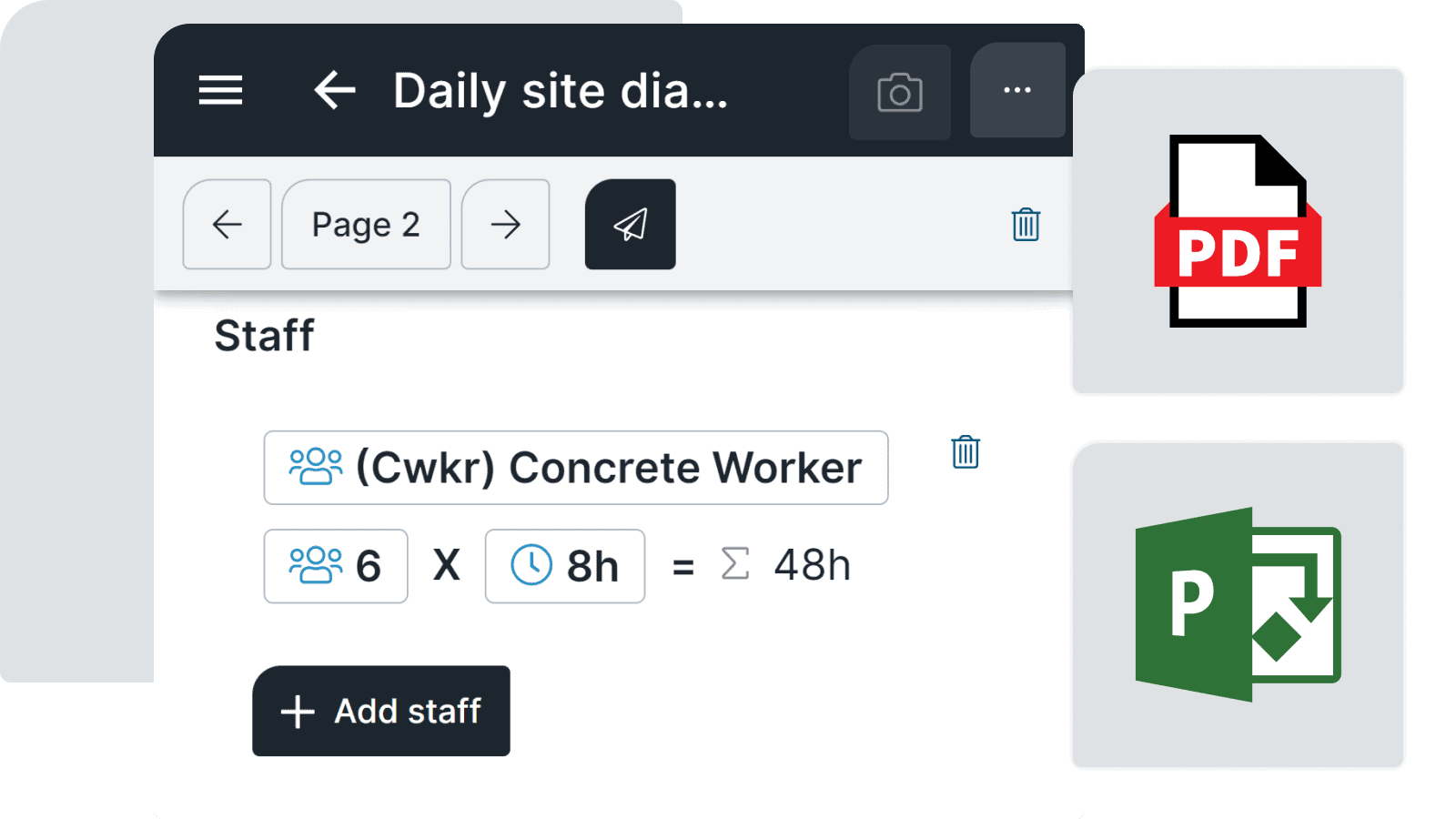Image resolution: width=1456 pixels, height=819 pixels.
Task: Advance to the next page with right arrow
Action: [x=506, y=225]
